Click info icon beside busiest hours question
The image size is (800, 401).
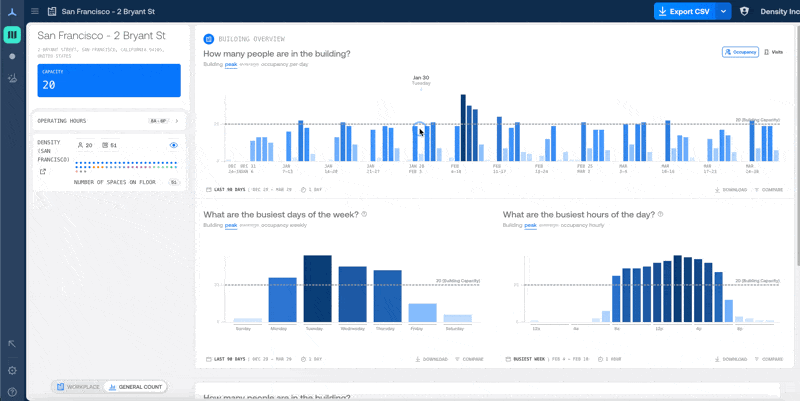pyautogui.click(x=661, y=214)
